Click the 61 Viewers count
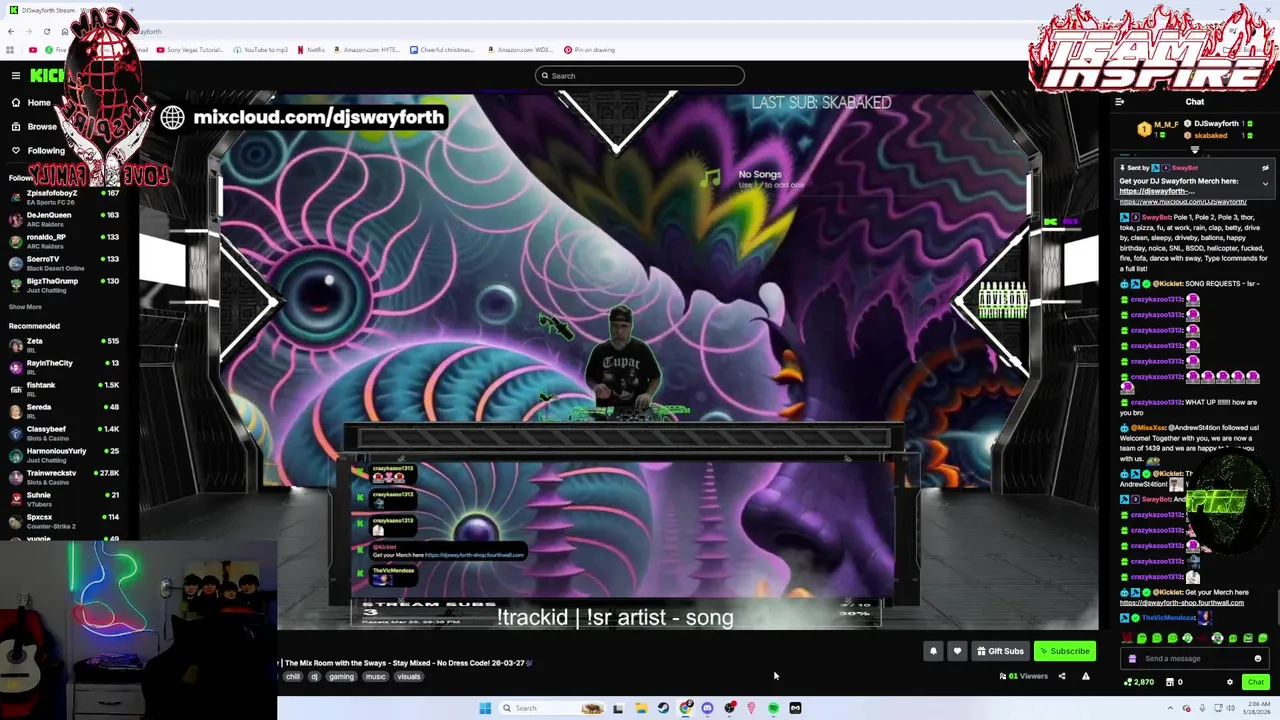 point(1023,676)
